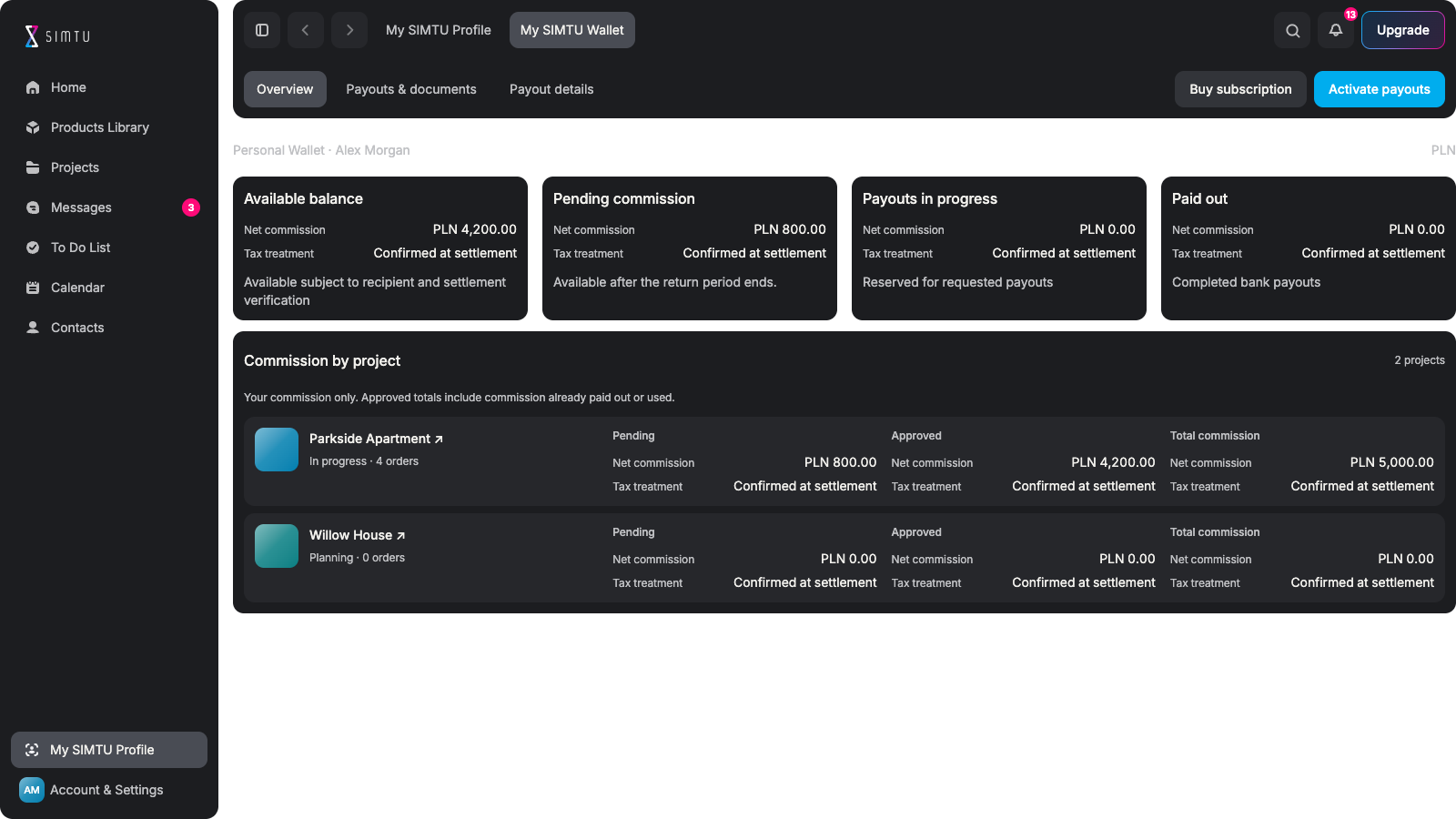Click the Parkside Apartment thumbnail
This screenshot has height=819, width=1456.
point(277,450)
